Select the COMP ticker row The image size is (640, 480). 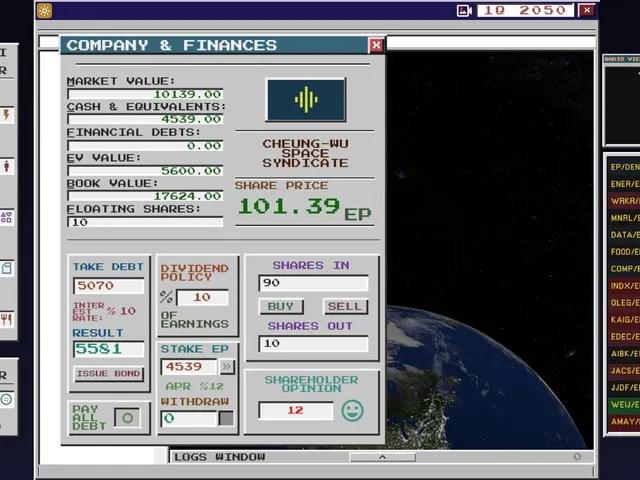click(x=624, y=269)
